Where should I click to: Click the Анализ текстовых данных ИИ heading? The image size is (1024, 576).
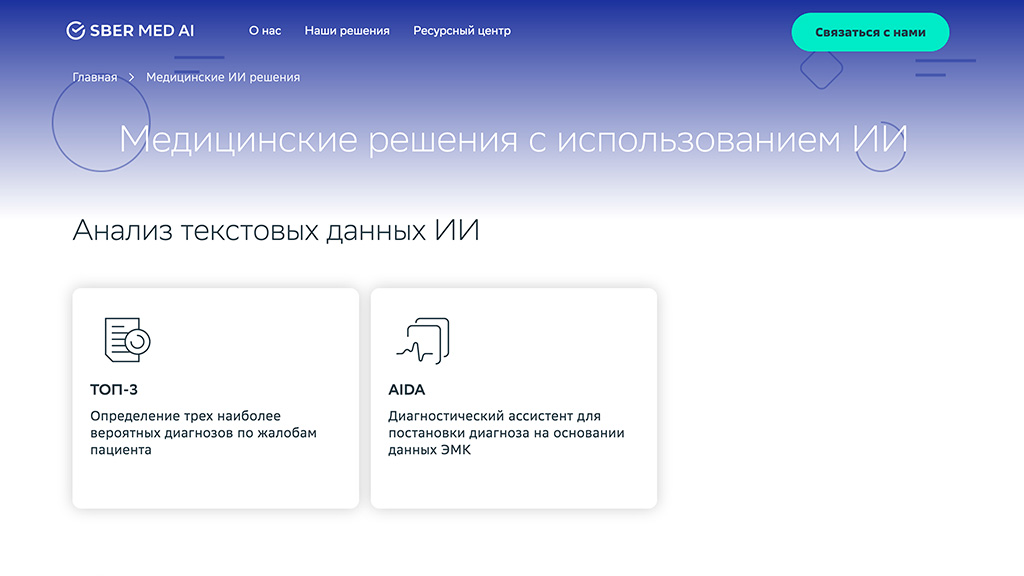click(276, 230)
